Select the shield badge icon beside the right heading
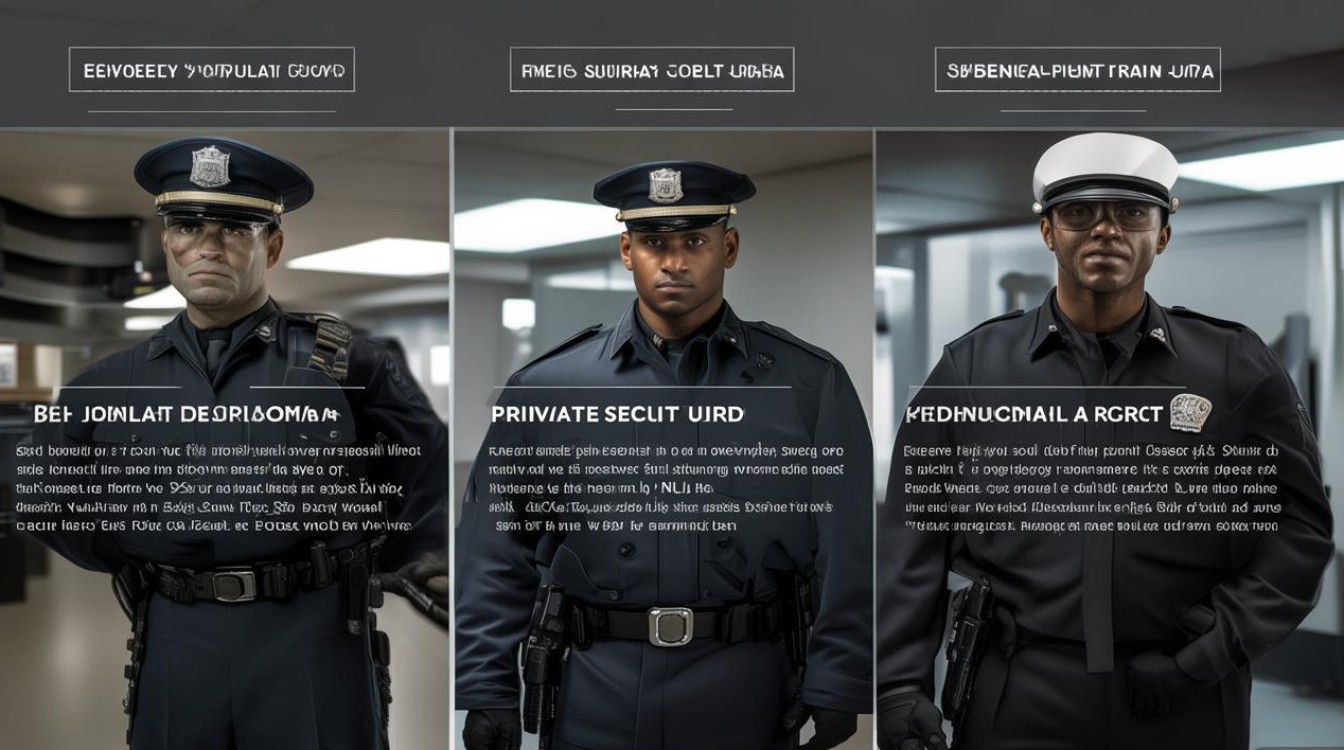Viewport: 1344px width, 750px height. (1190, 412)
